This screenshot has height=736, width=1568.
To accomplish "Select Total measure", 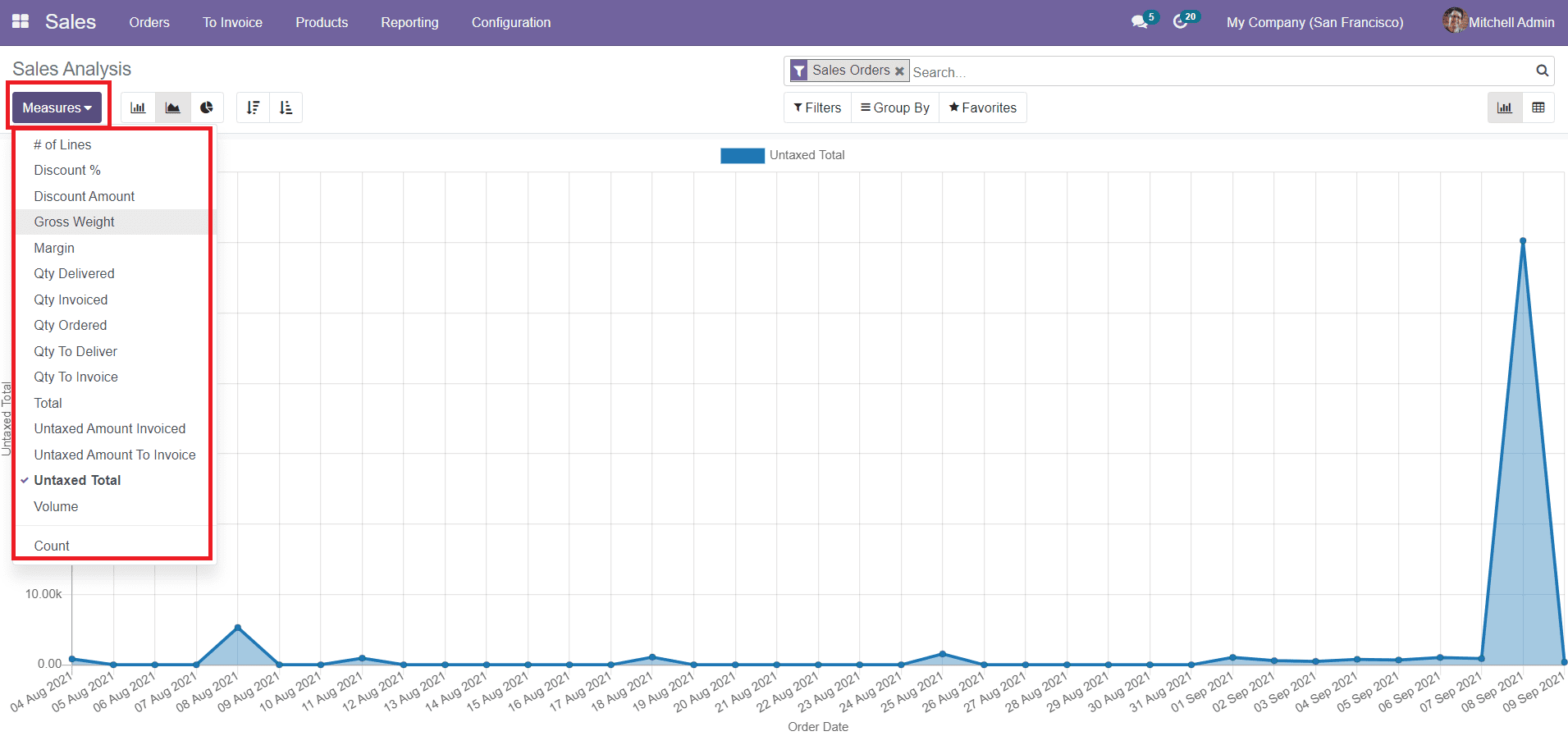I will click(115, 403).
